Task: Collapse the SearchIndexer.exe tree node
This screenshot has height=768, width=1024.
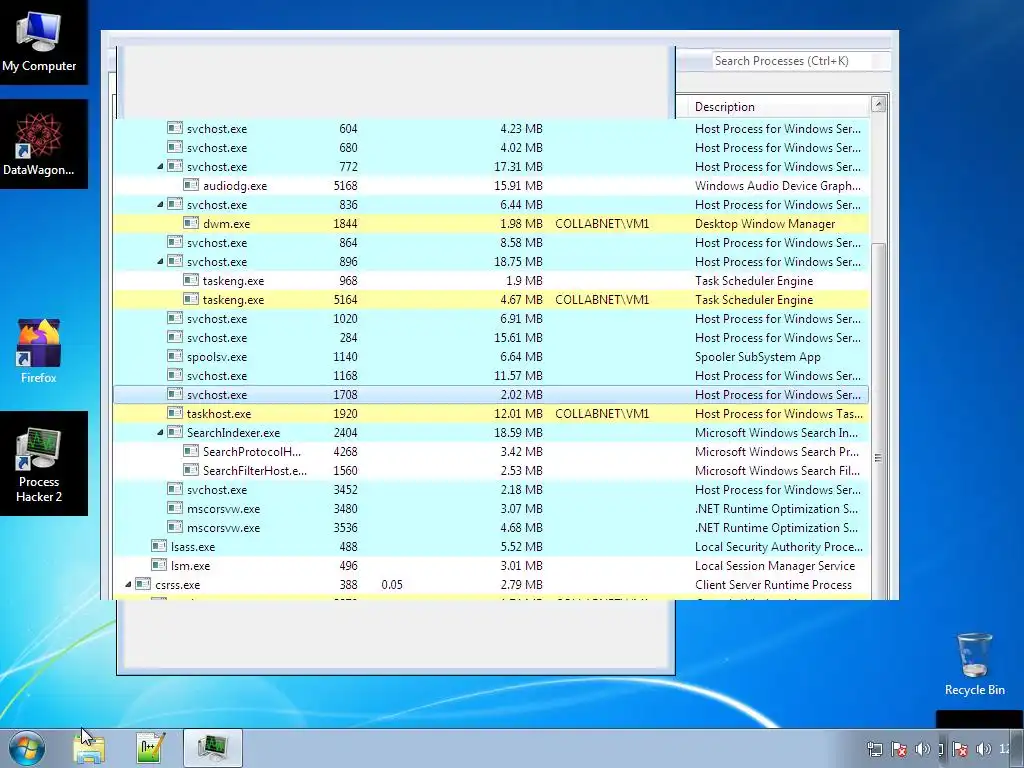Action: click(160, 432)
